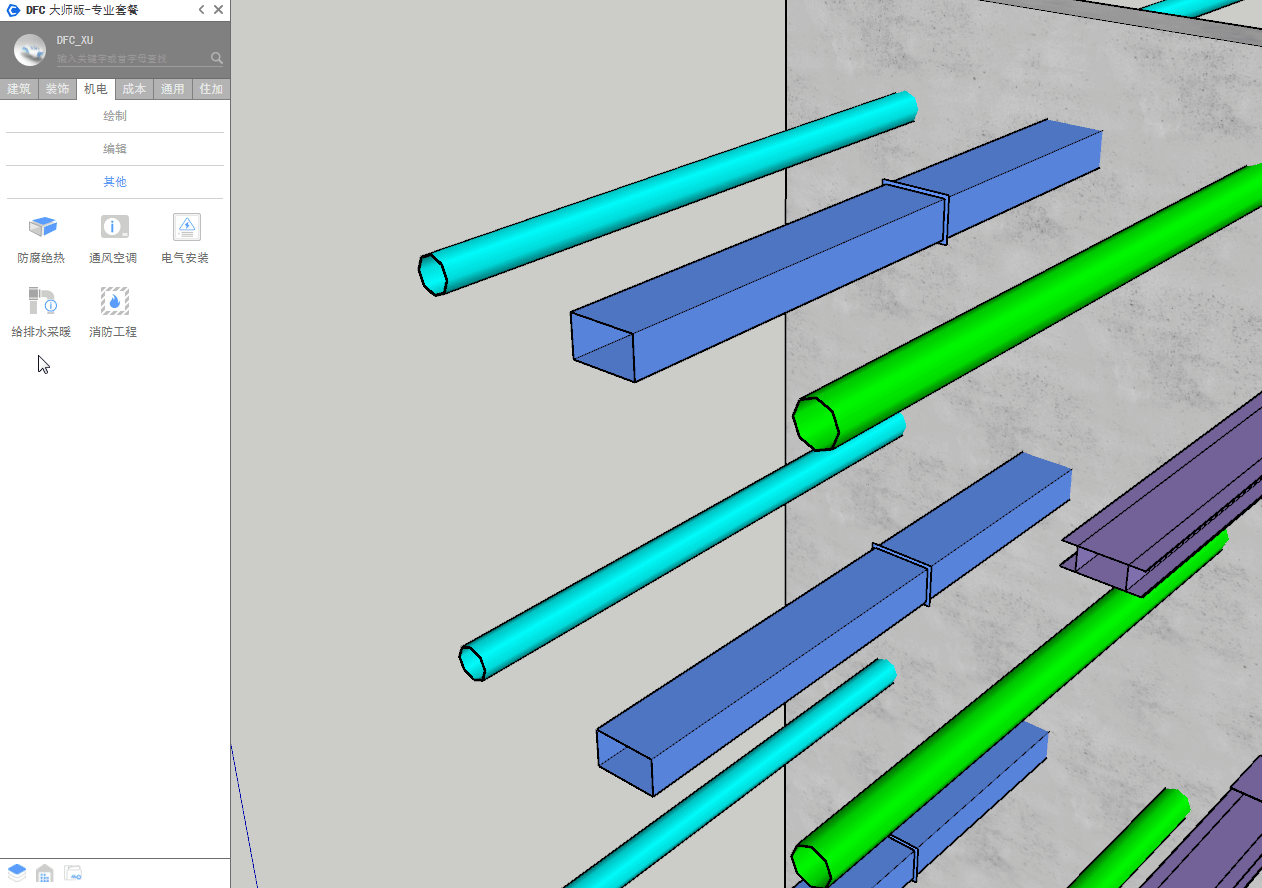The image size is (1262, 888).
Task: Collapse the 其他 section
Action: [x=115, y=182]
